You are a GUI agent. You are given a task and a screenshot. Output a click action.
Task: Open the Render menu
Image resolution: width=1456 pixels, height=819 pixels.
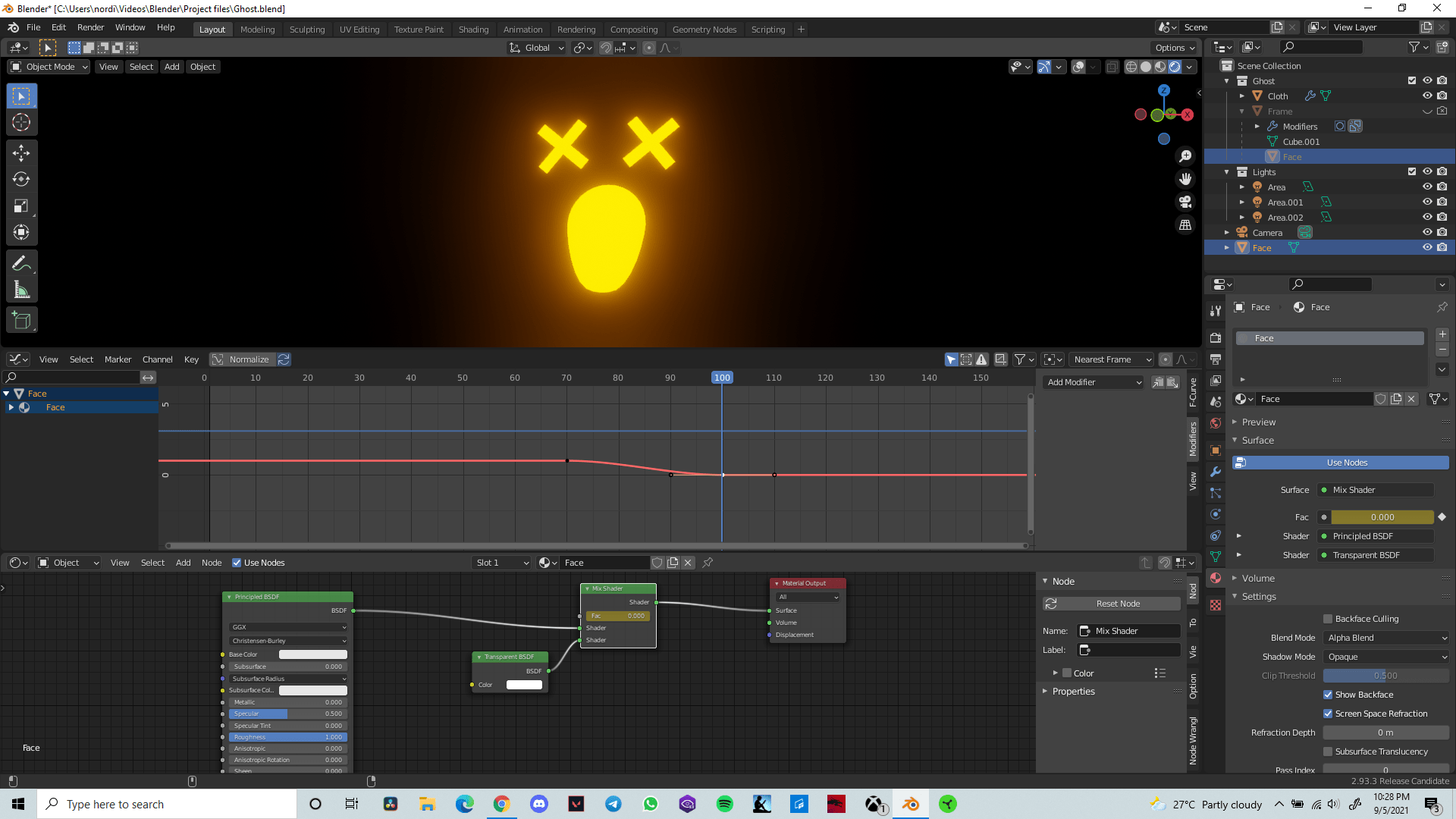point(90,27)
